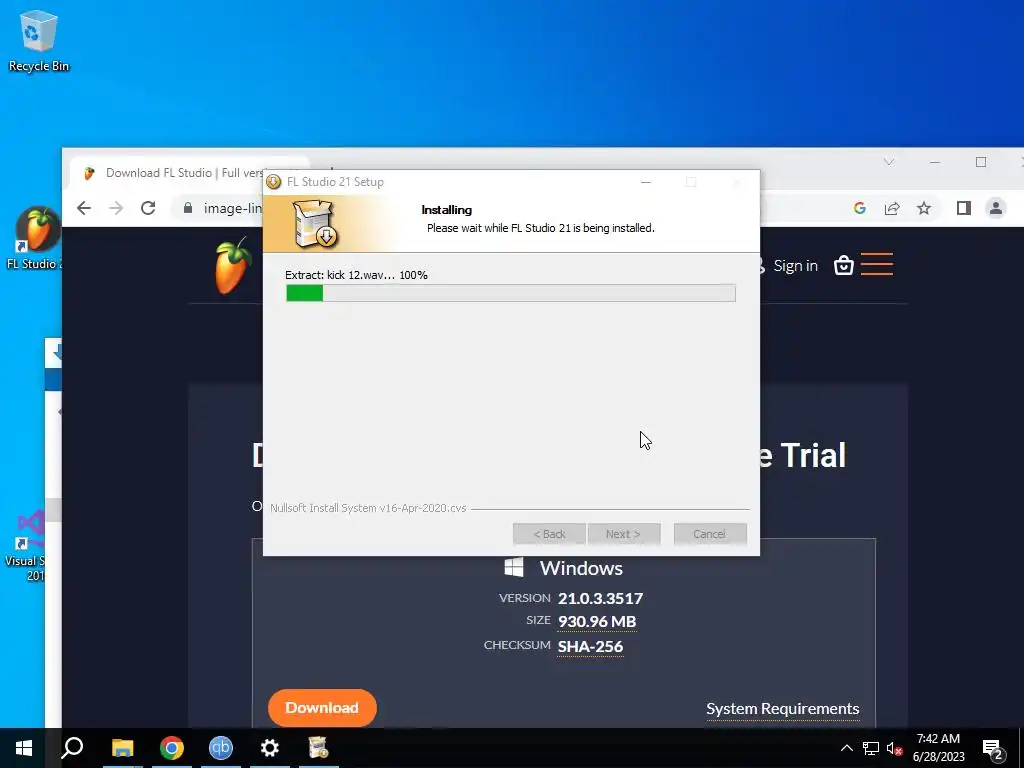The height and width of the screenshot is (768, 1024).
Task: Minimize the FL Studio 21 Setup window
Action: pyautogui.click(x=646, y=182)
